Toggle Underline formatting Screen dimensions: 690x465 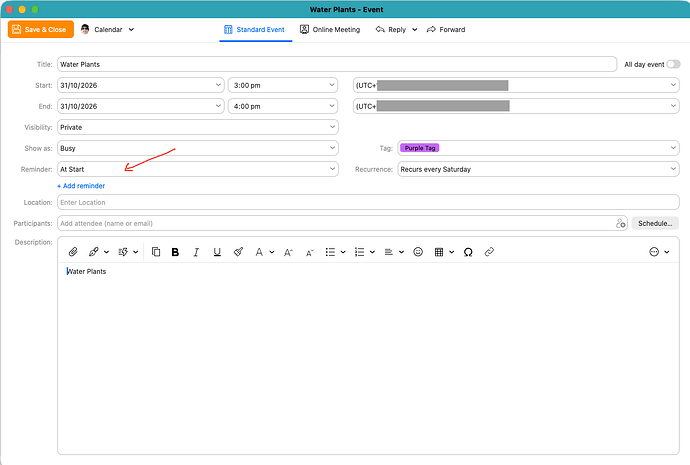(x=217, y=252)
